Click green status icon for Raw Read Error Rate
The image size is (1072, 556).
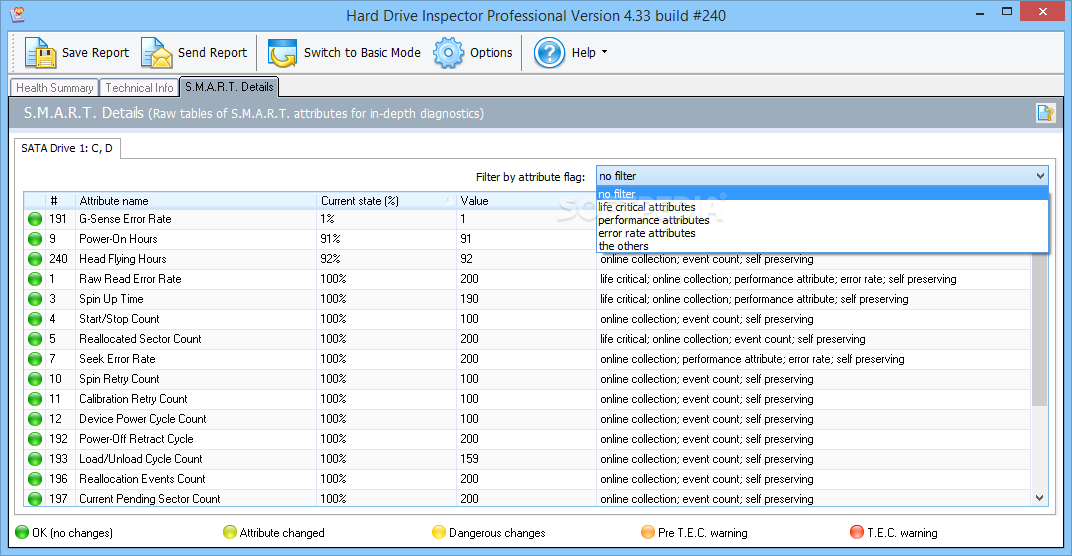[35, 279]
